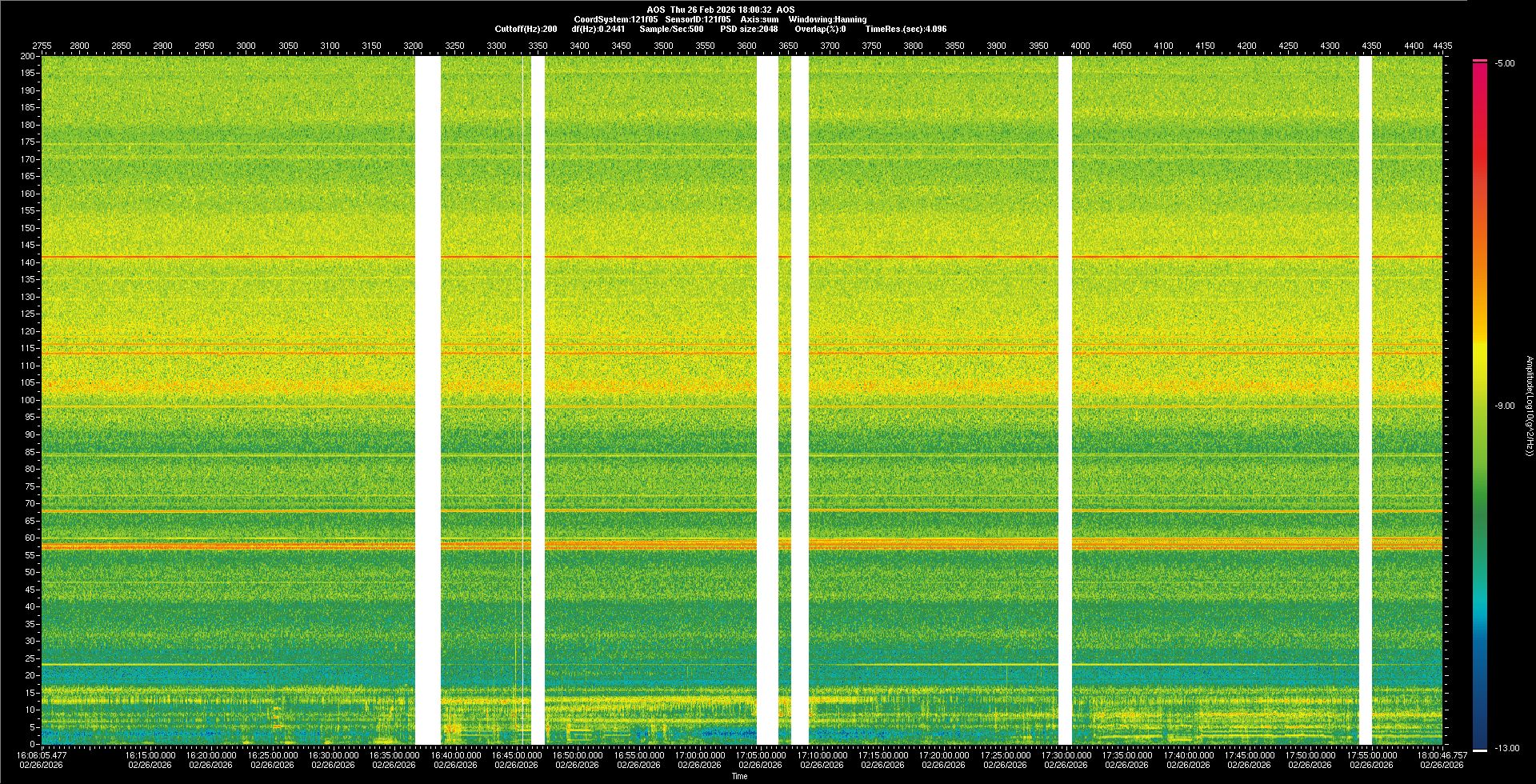The height and width of the screenshot is (784, 1536).
Task: Click the 200 Hz top frequency label
Action: click(x=28, y=57)
